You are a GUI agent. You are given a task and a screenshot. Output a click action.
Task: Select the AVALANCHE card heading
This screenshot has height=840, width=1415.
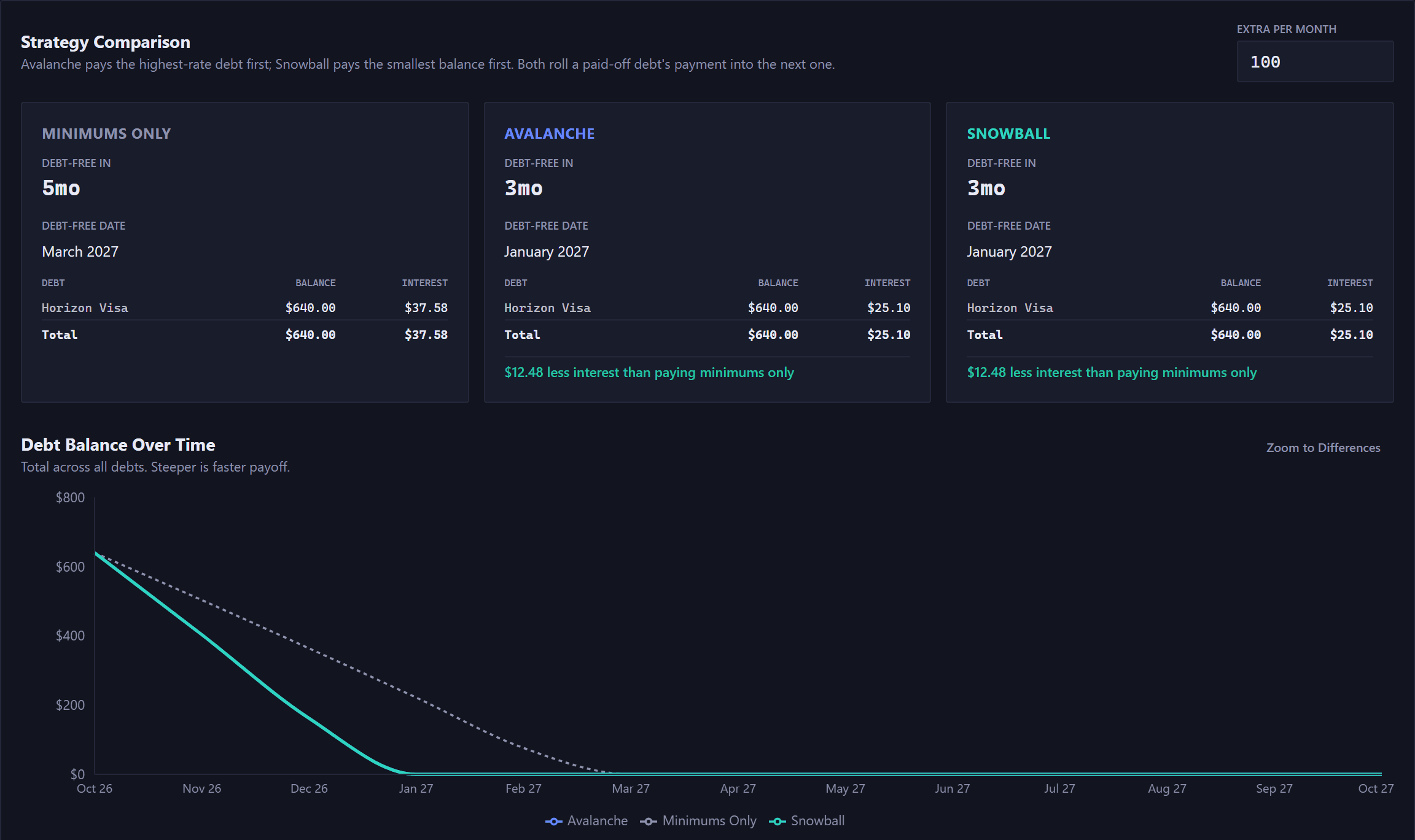pyautogui.click(x=549, y=133)
